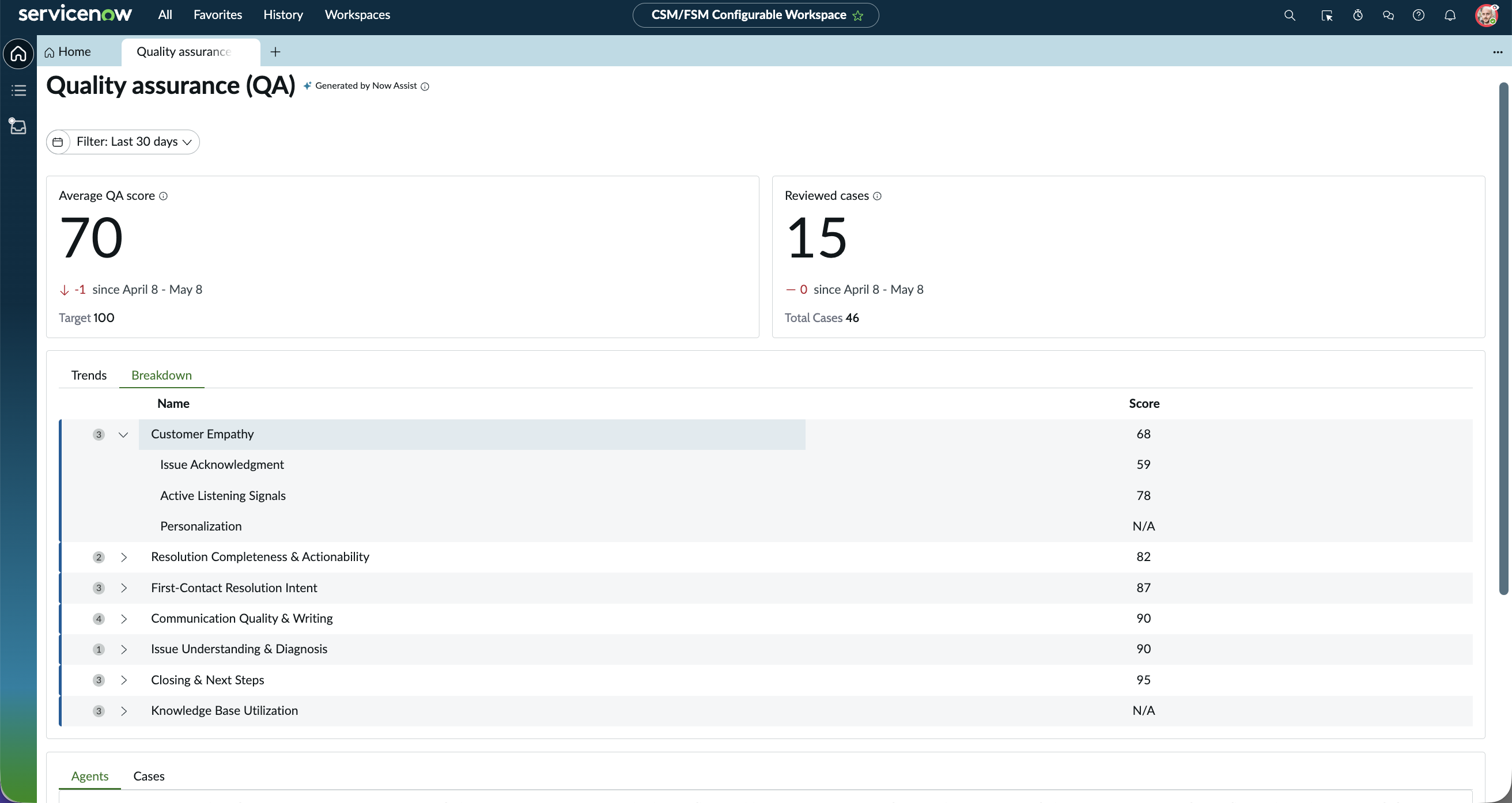Image resolution: width=1512 pixels, height=803 pixels.
Task: Expand Communication Quality & Writing row
Action: [123, 619]
